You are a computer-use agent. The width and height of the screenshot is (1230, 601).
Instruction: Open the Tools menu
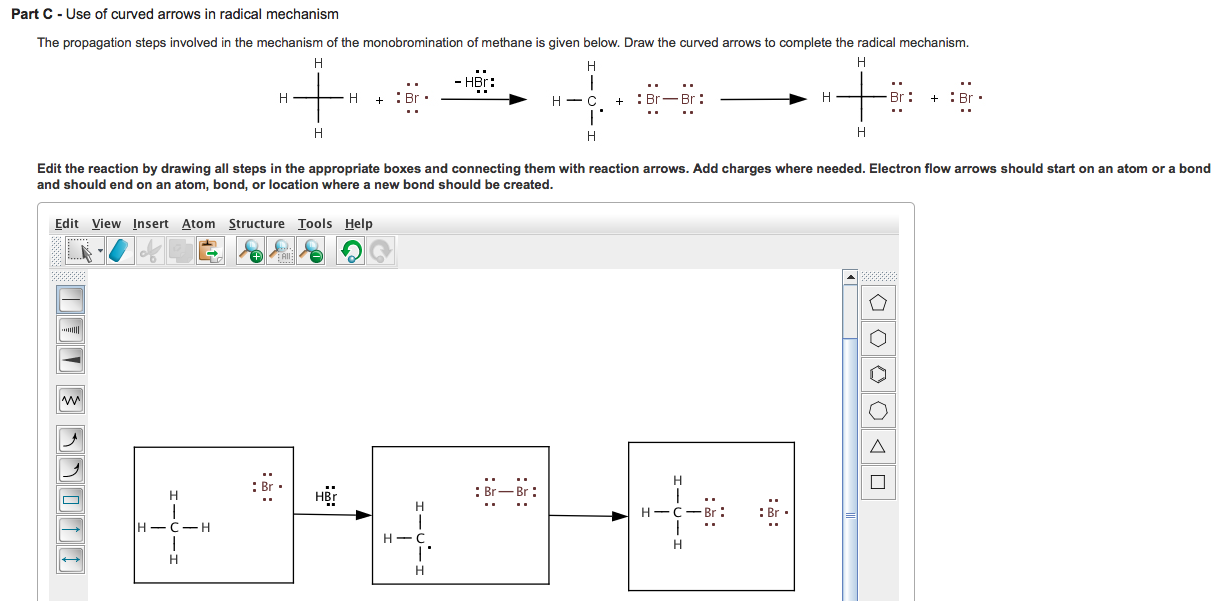point(315,223)
